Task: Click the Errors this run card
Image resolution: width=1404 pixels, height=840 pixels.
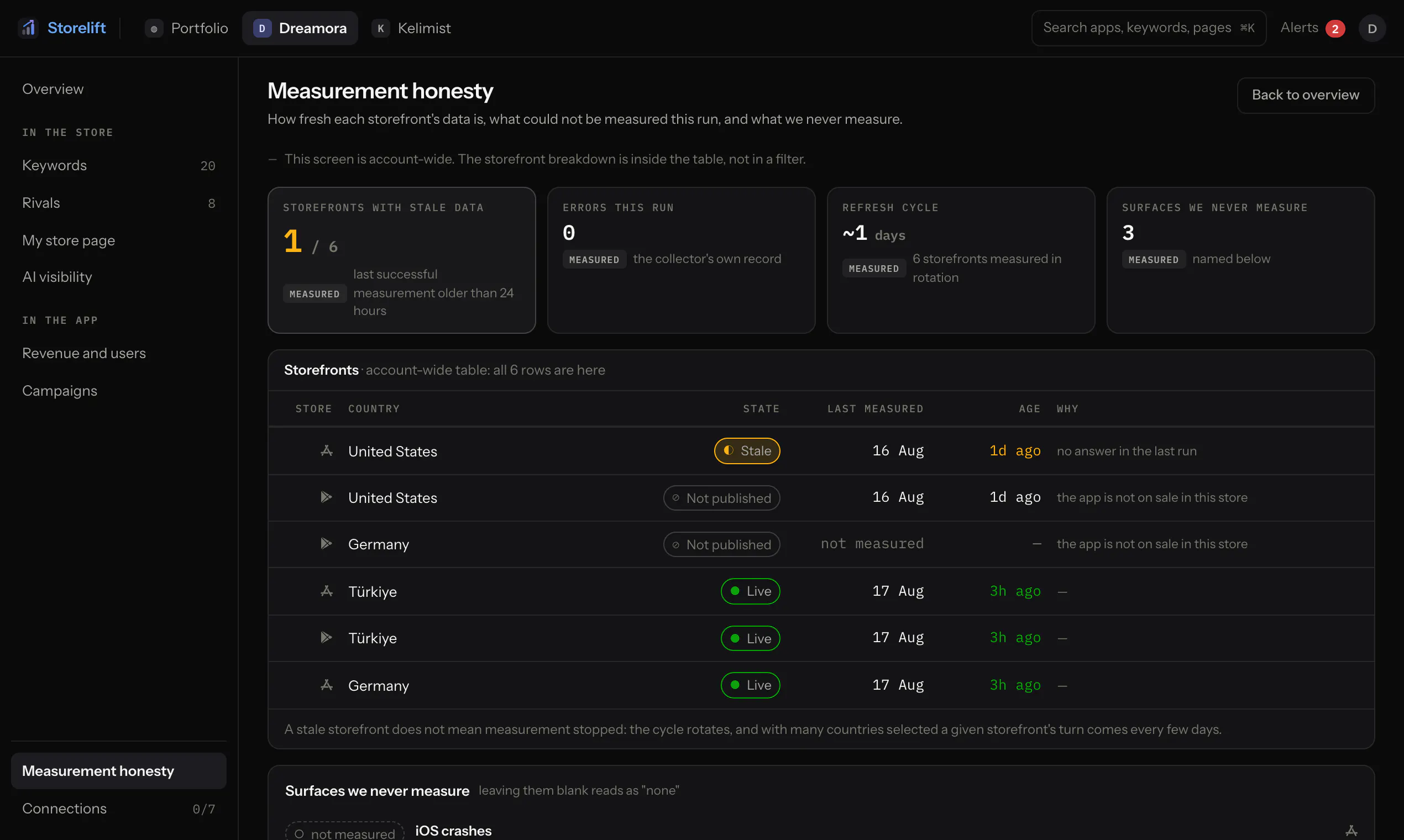Action: click(x=681, y=260)
